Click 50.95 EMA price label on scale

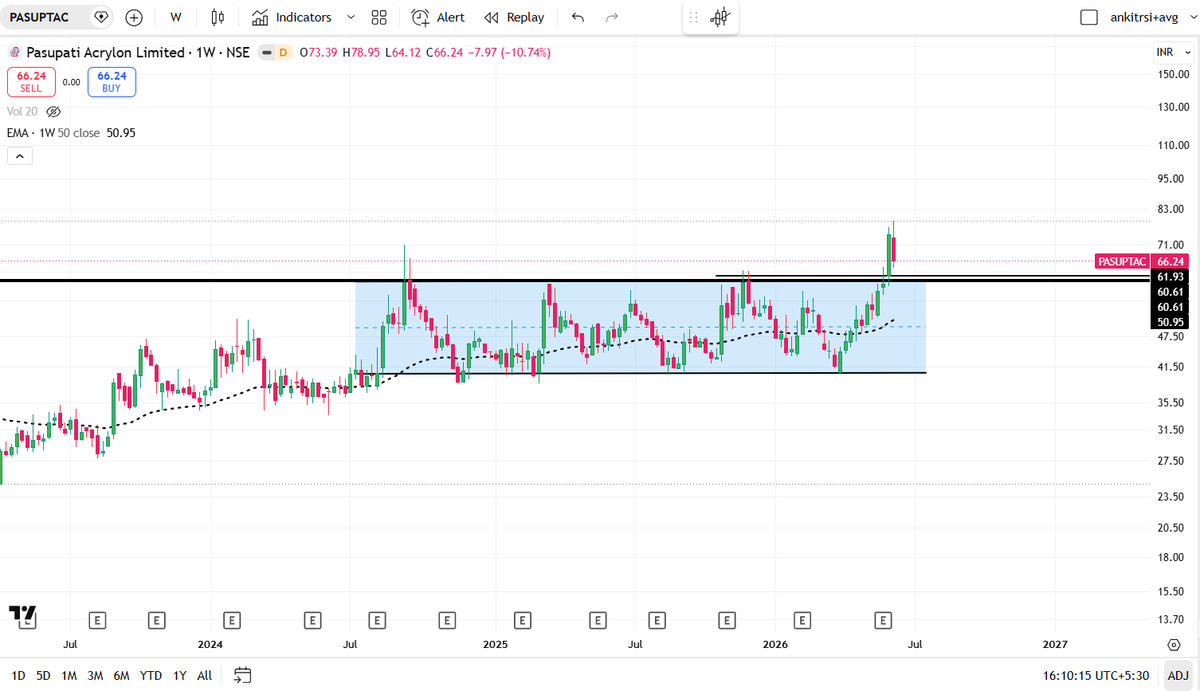[x=1170, y=321]
